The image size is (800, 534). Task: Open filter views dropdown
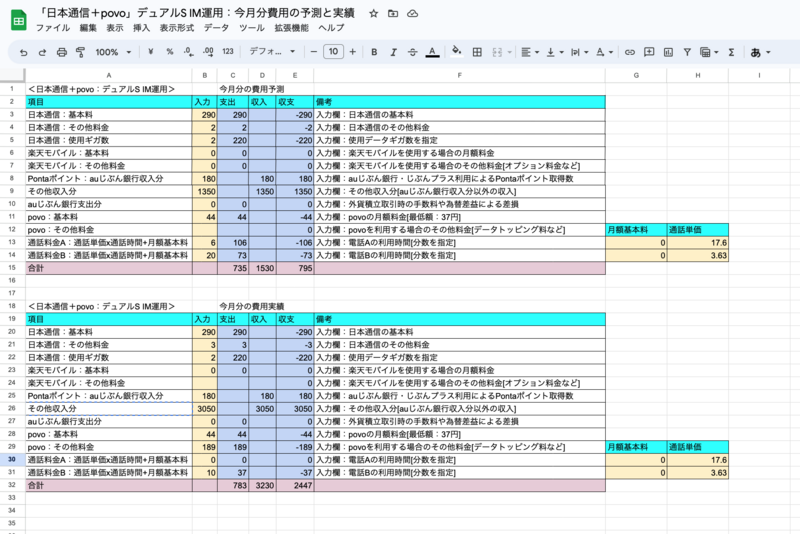pyautogui.click(x=709, y=52)
